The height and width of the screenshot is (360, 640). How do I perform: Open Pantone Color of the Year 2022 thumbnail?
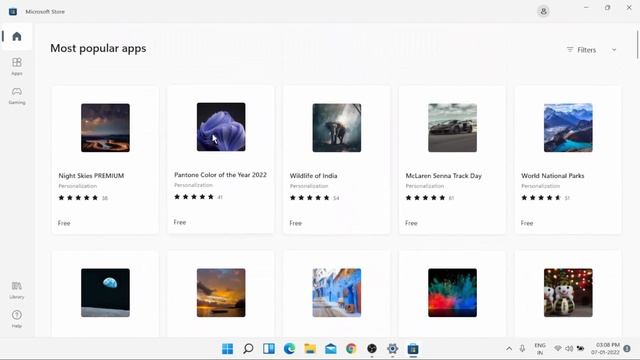221,127
